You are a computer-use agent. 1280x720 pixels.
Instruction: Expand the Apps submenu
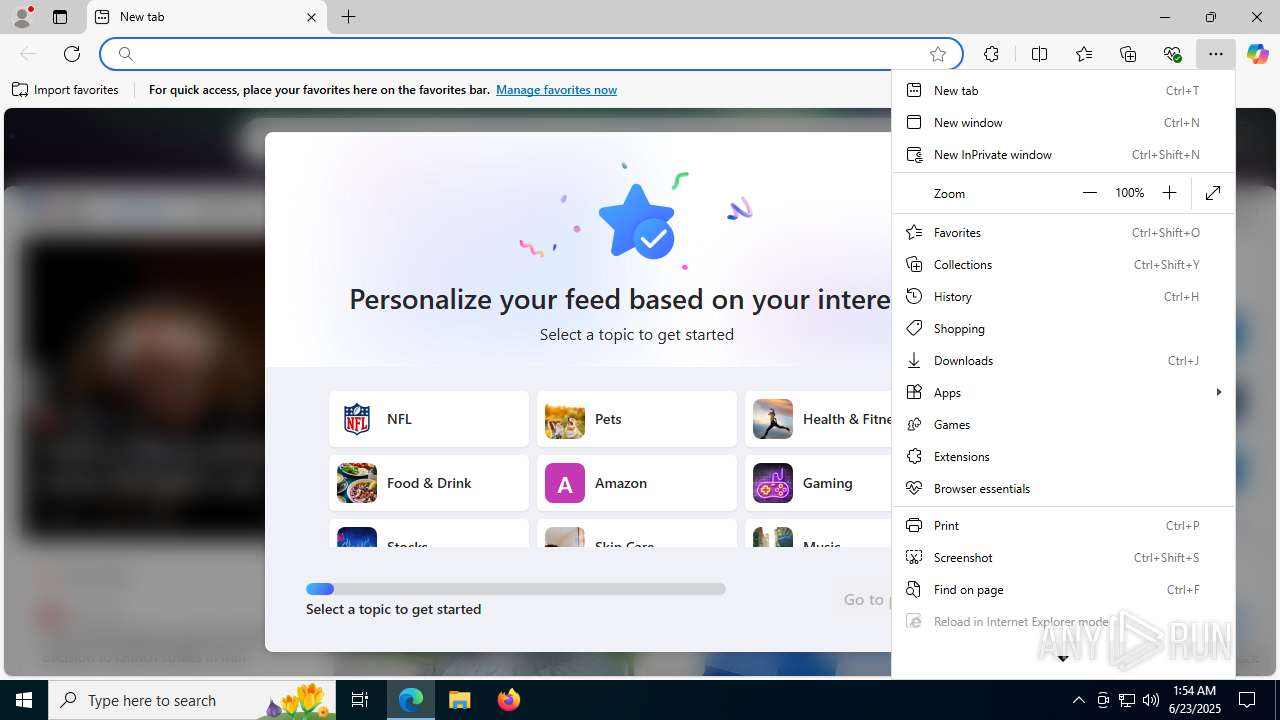click(1063, 392)
